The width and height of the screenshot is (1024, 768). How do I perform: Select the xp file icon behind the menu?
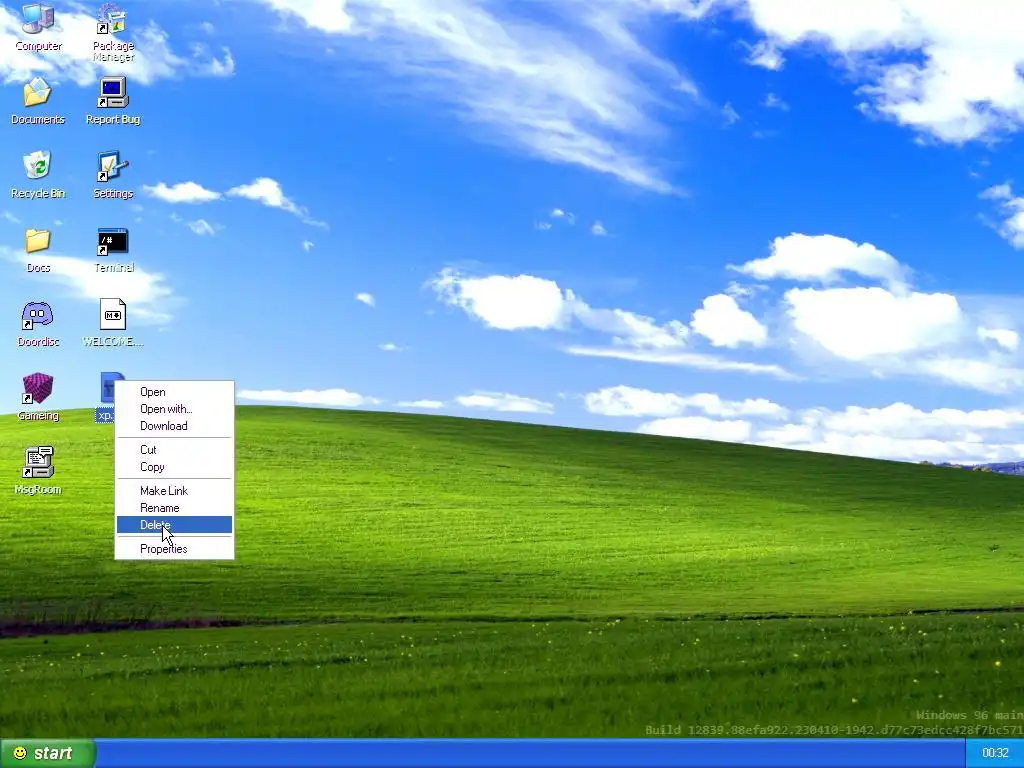[x=106, y=396]
